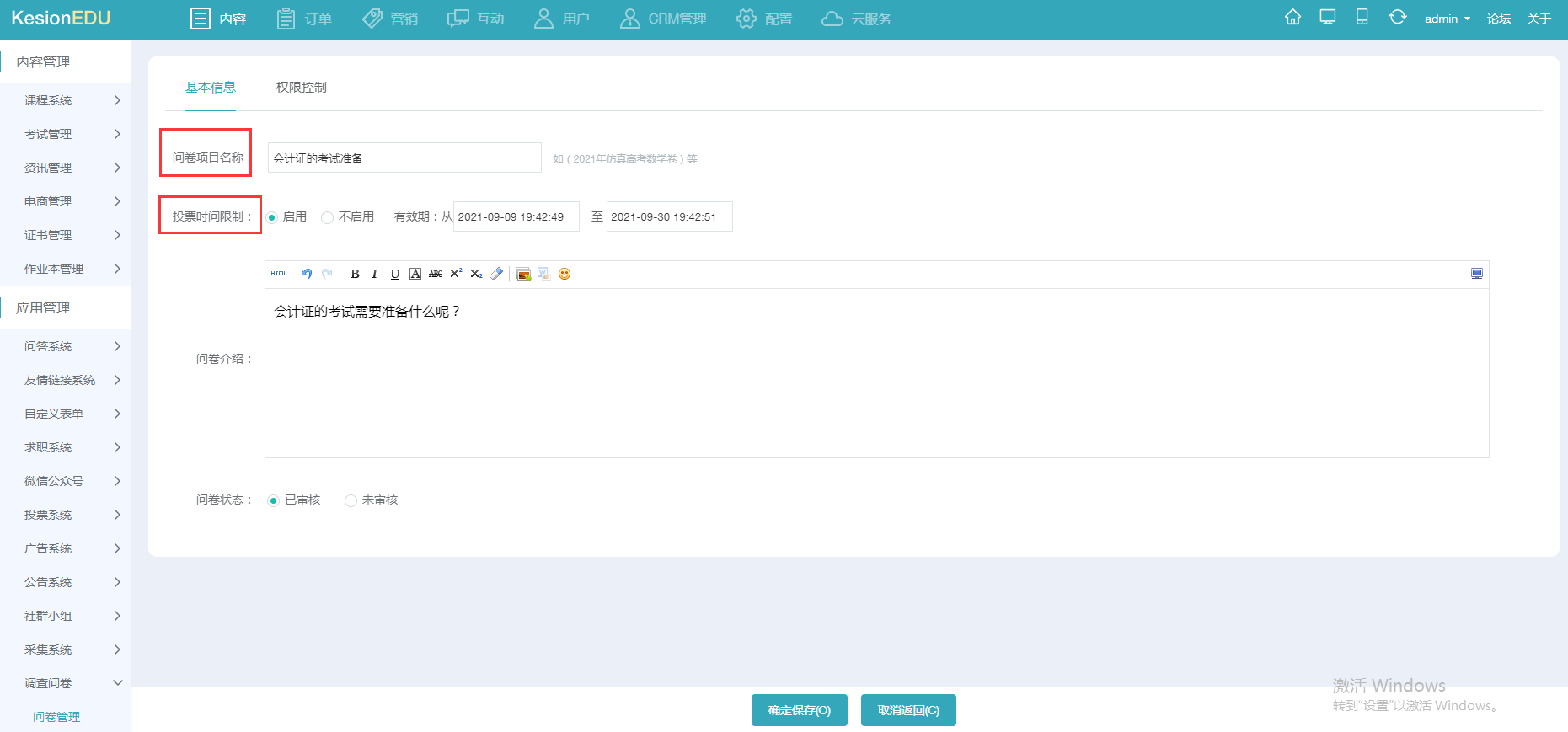
Task: Click the home icon in the top bar
Action: [1292, 18]
